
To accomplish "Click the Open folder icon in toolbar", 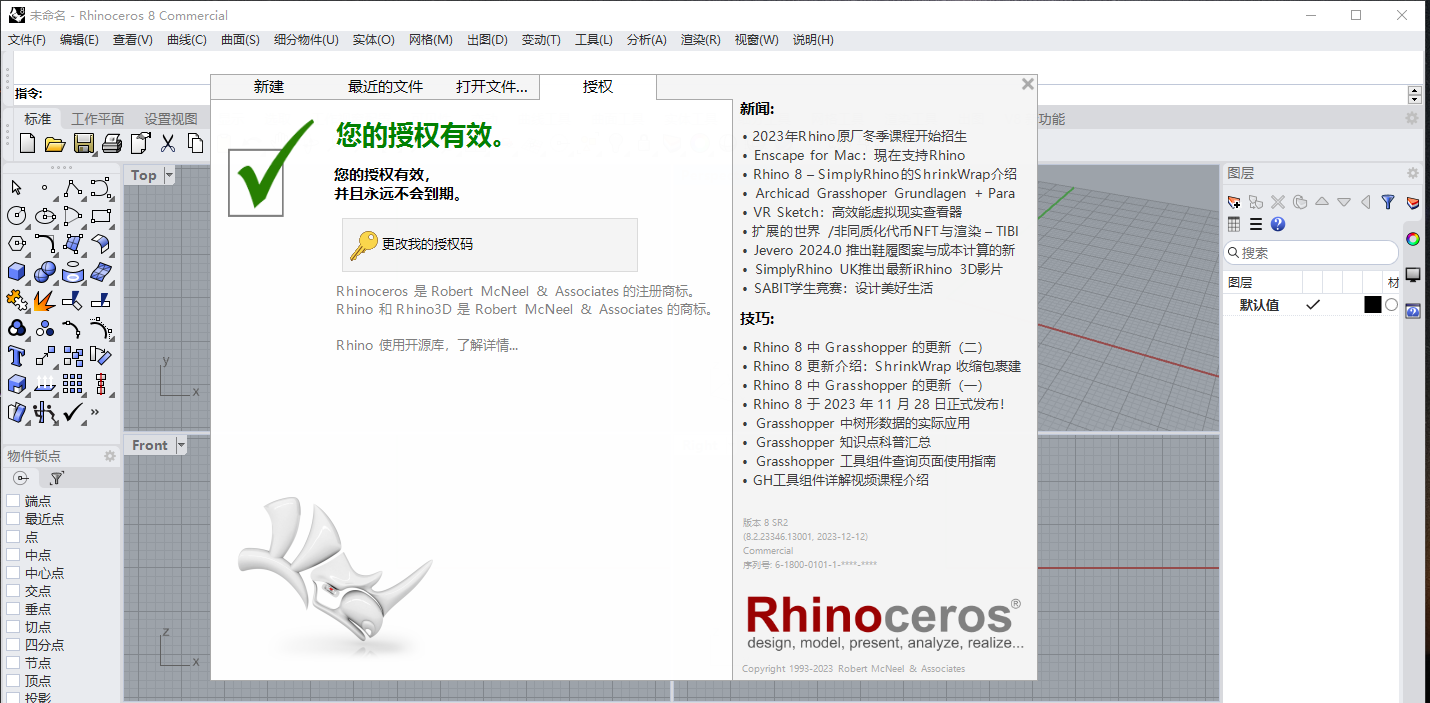I will point(55,143).
